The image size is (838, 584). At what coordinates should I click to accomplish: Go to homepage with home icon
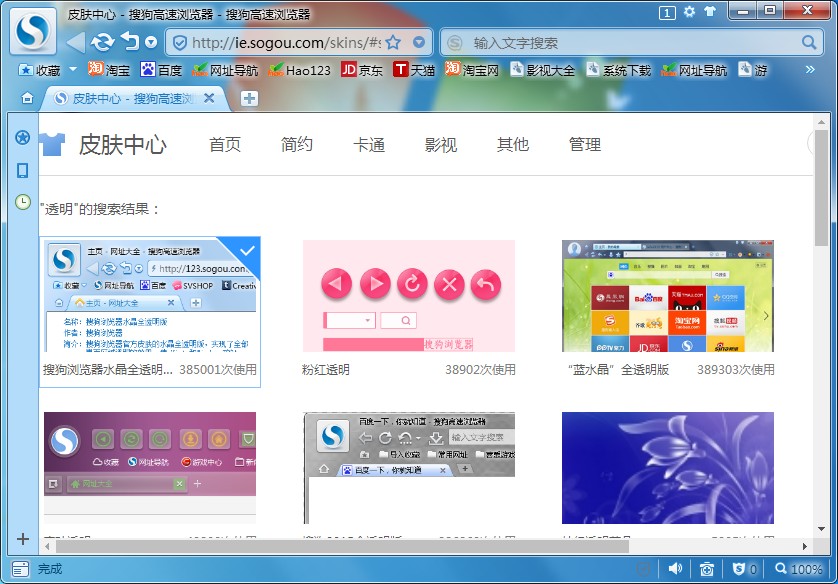[27, 99]
